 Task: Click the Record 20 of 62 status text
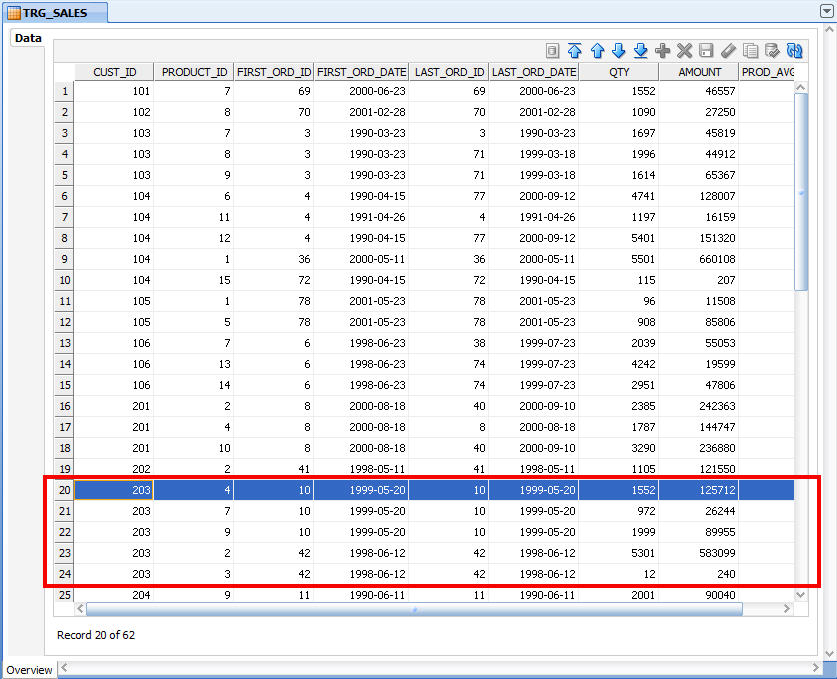pos(96,635)
